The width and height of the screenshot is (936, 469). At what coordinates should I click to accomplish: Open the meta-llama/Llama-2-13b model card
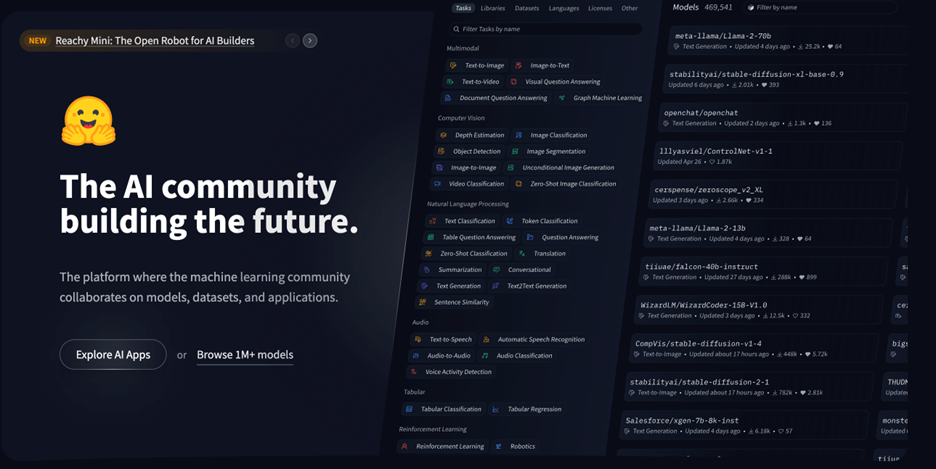tap(768, 233)
